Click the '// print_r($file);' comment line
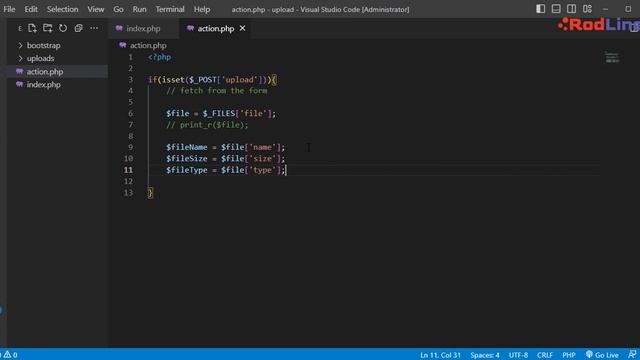The image size is (640, 360). [207, 125]
